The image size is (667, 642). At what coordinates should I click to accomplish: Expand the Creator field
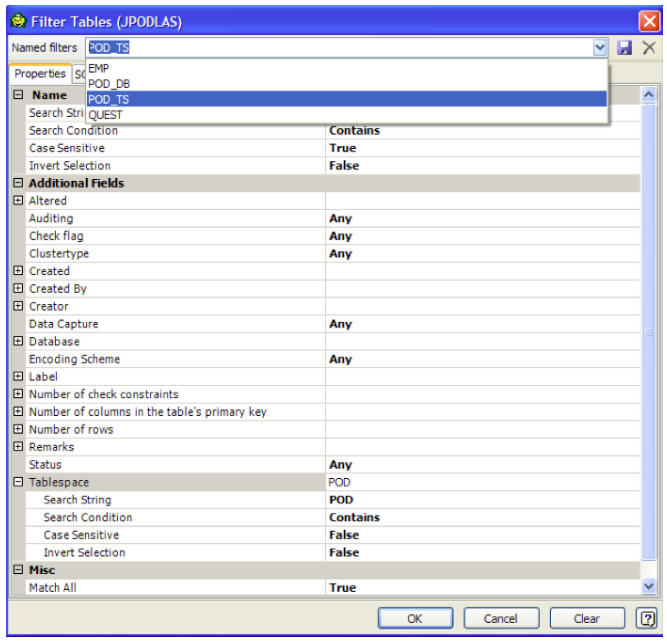18,306
